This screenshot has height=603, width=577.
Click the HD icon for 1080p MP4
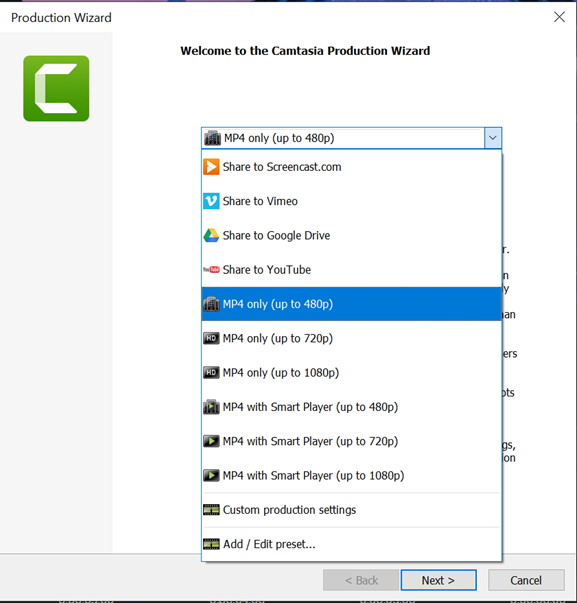211,372
